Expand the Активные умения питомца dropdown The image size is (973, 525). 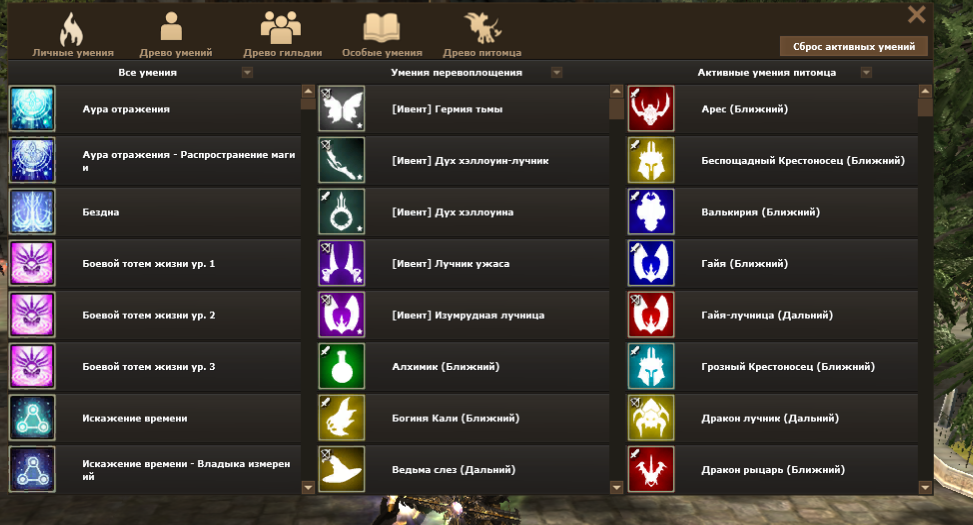tap(866, 73)
